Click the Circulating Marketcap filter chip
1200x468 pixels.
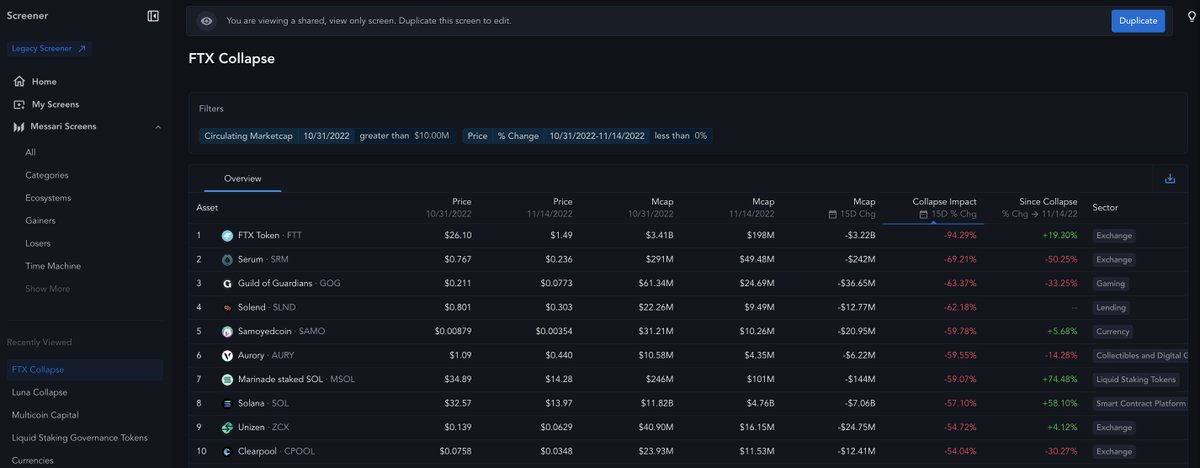click(x=248, y=135)
